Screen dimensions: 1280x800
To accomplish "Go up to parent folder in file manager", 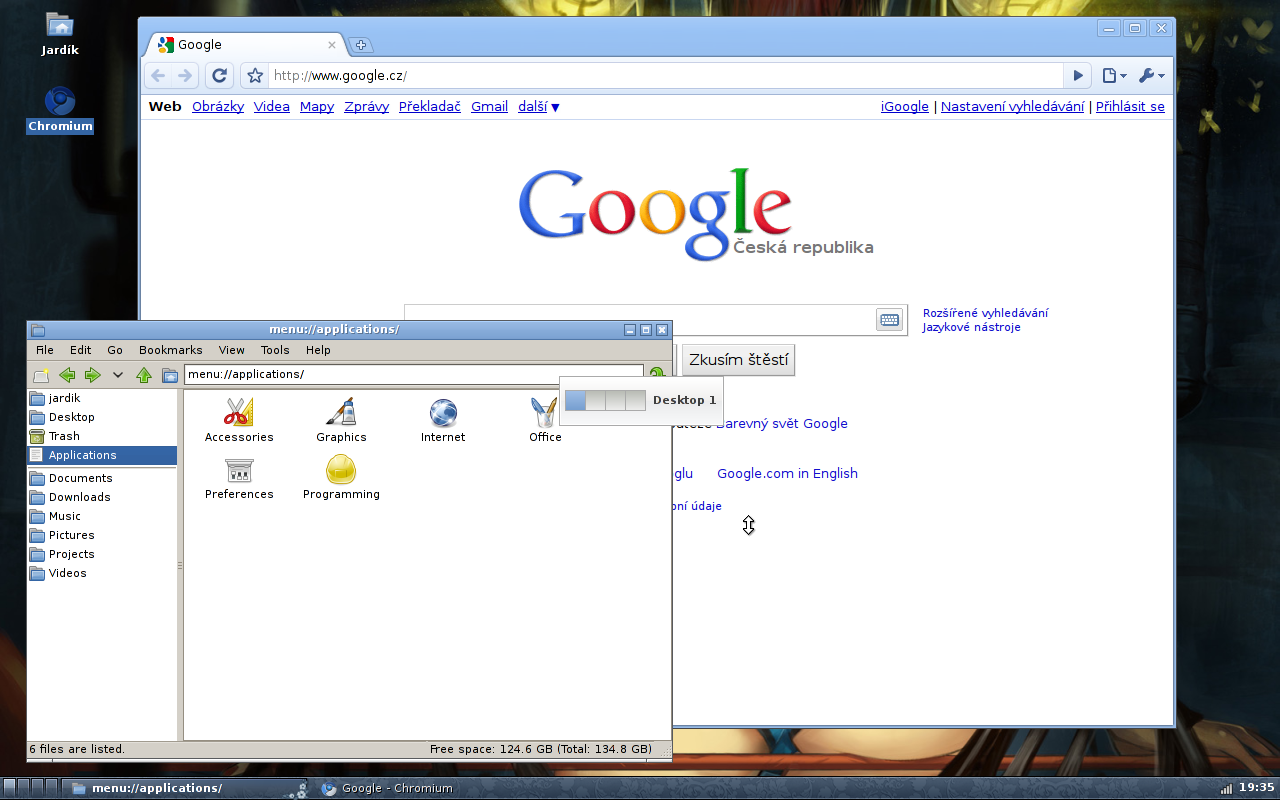I will 144,375.
